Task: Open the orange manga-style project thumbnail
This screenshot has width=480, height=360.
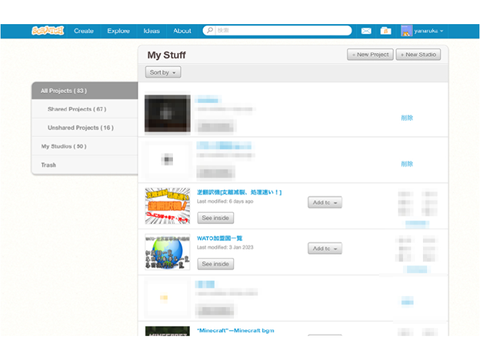Action: click(x=167, y=206)
